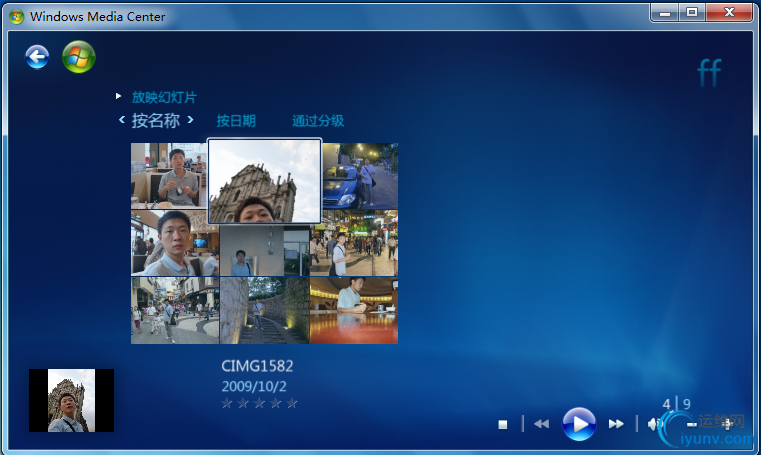Open the photo with the blue car
Screen dimensions: 761x455
click(x=360, y=176)
